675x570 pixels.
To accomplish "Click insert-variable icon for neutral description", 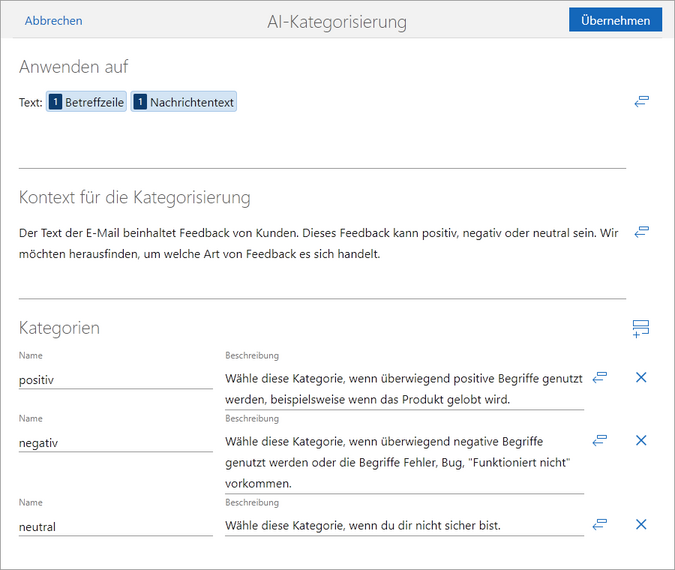I will (600, 524).
